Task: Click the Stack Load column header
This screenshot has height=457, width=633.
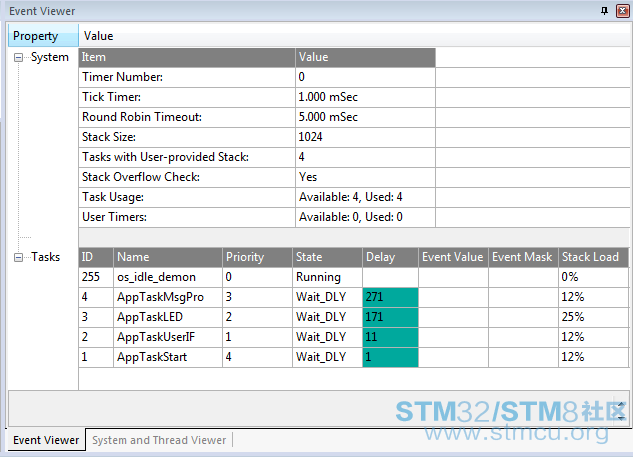Action: coord(593,257)
